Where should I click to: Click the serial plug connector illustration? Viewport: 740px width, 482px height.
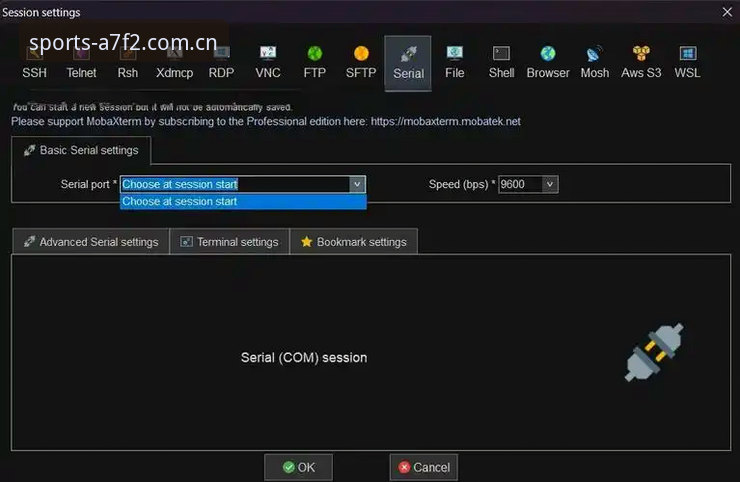click(654, 352)
